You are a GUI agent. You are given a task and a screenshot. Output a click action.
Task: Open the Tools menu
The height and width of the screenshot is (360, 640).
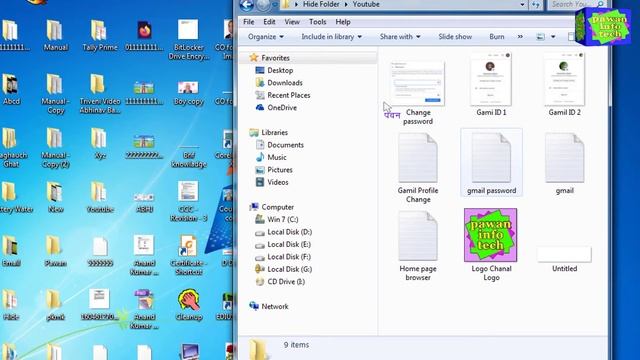tap(318, 22)
